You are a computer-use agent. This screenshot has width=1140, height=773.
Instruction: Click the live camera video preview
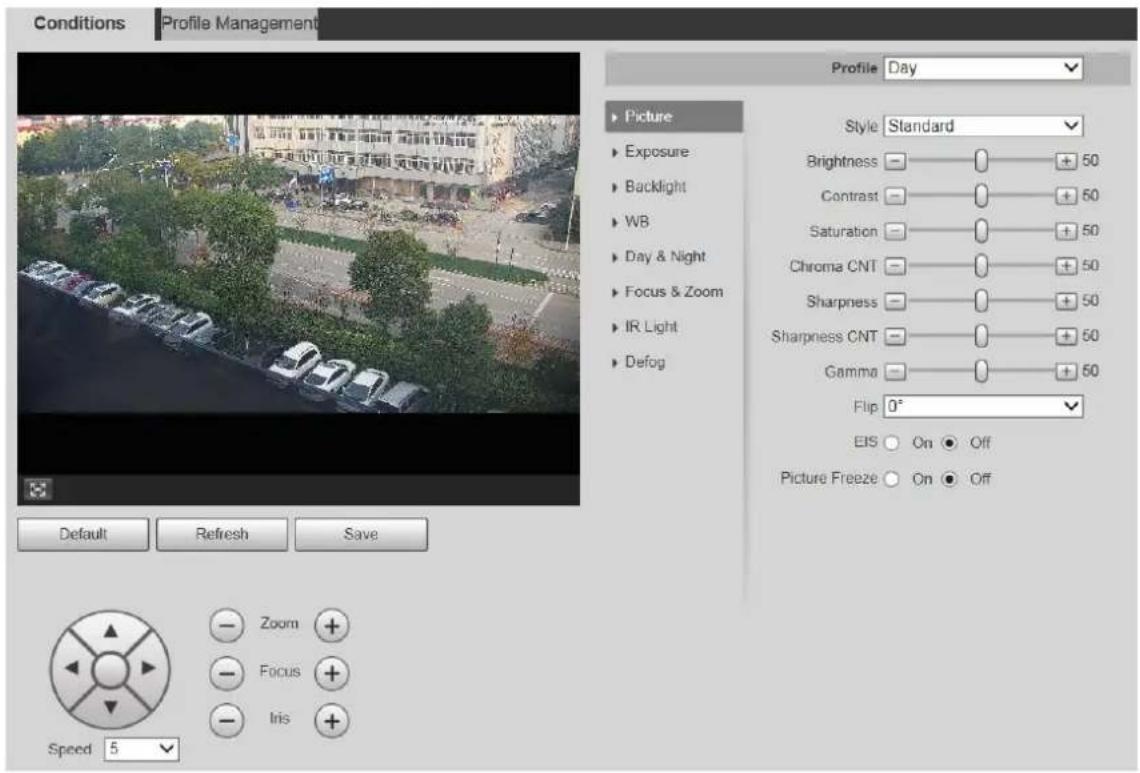click(x=298, y=263)
